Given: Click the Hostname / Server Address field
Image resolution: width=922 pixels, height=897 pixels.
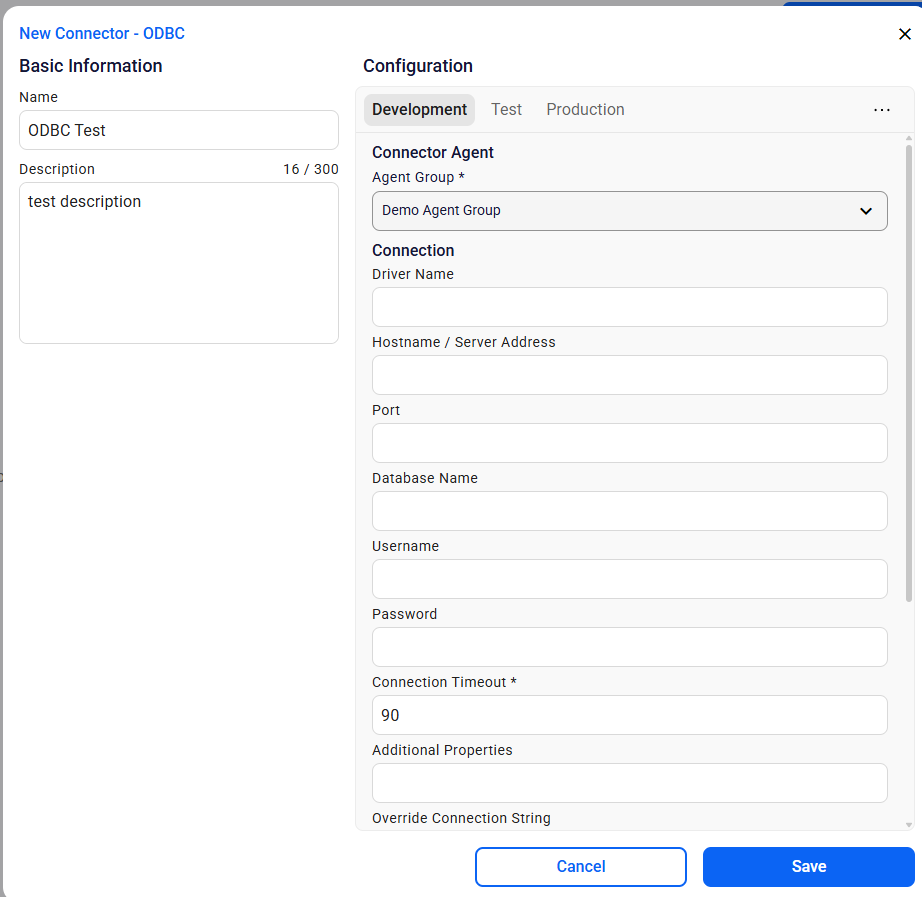Looking at the screenshot, I should [x=629, y=375].
